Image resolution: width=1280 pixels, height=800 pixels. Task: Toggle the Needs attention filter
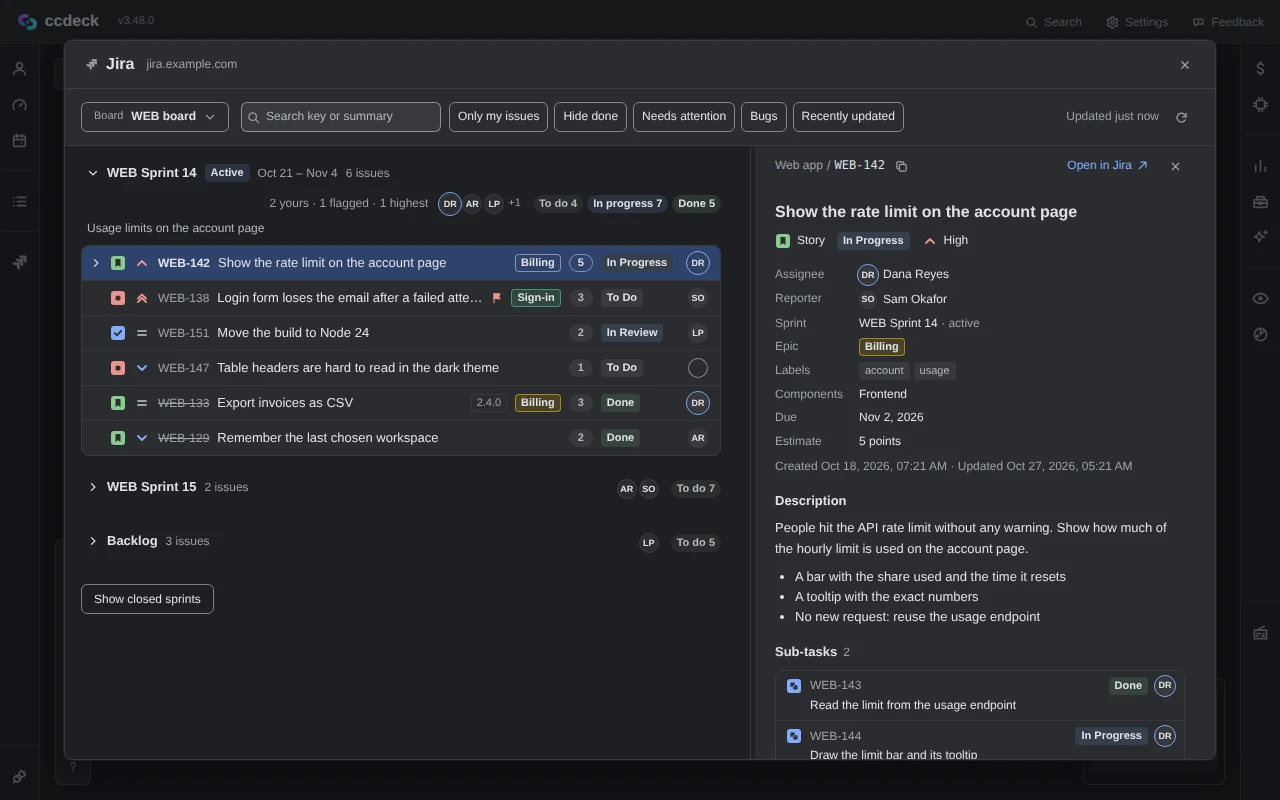pyautogui.click(x=684, y=117)
